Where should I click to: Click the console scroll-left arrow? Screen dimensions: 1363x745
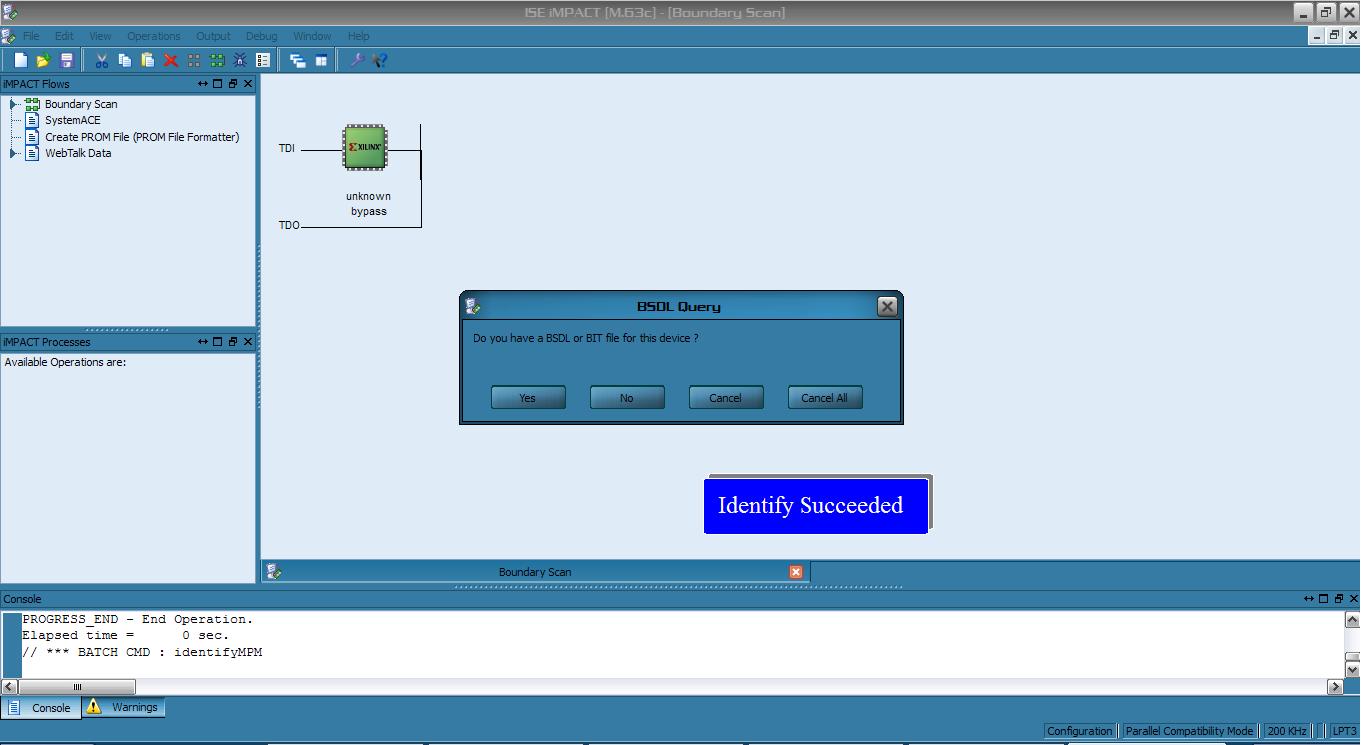coord(9,687)
